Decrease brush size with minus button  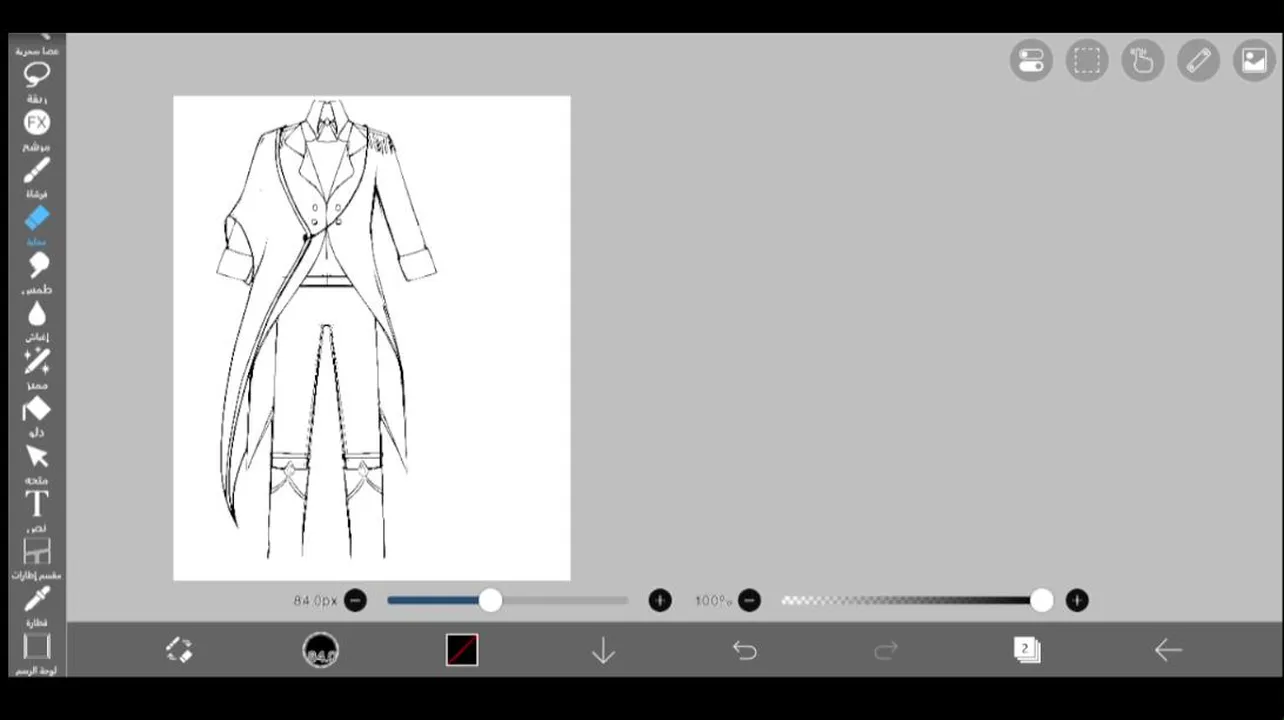(x=355, y=600)
